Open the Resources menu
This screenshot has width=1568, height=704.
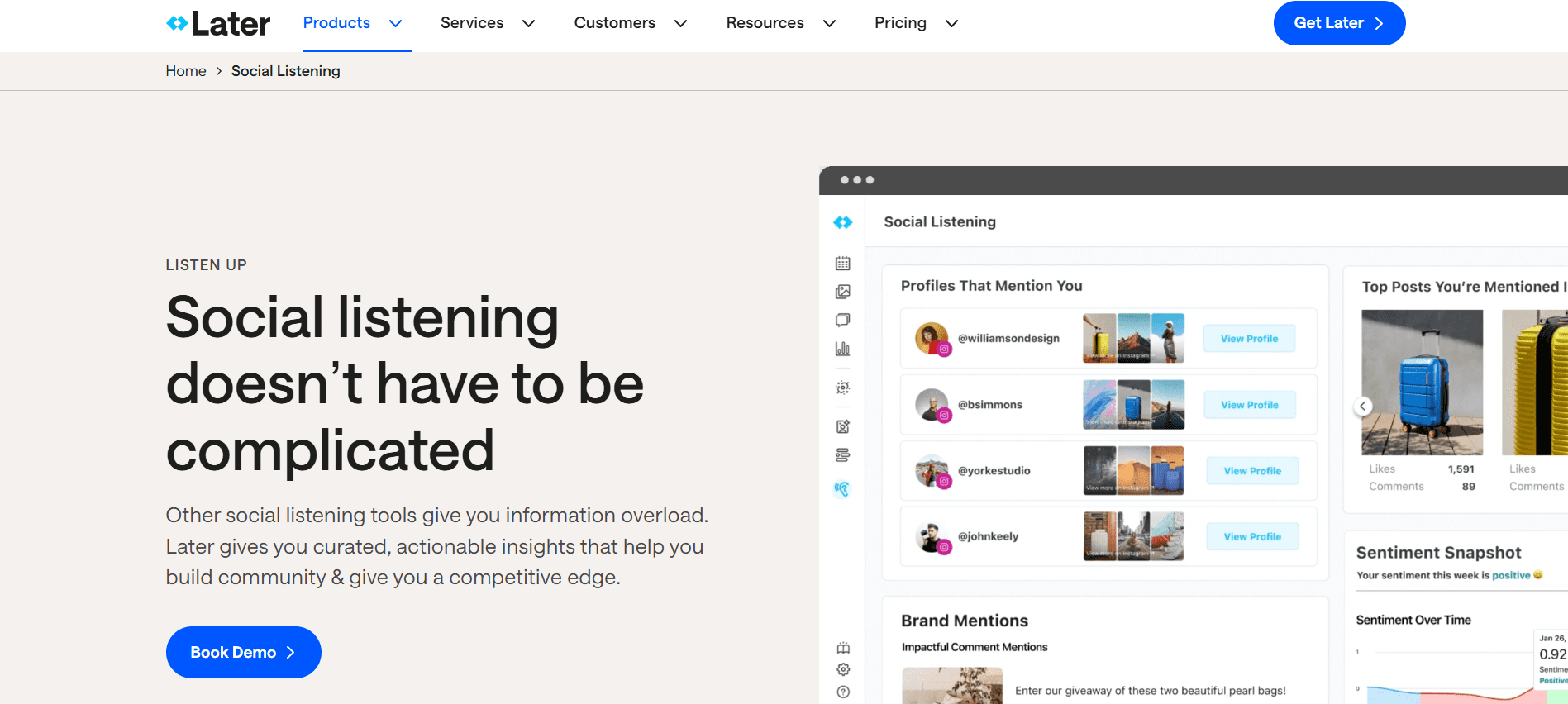coord(765,23)
